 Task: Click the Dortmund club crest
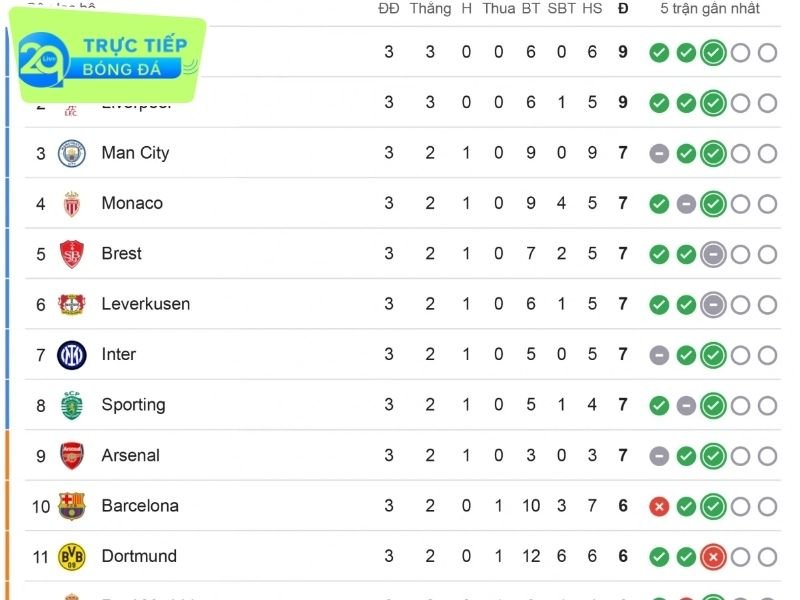point(71,557)
